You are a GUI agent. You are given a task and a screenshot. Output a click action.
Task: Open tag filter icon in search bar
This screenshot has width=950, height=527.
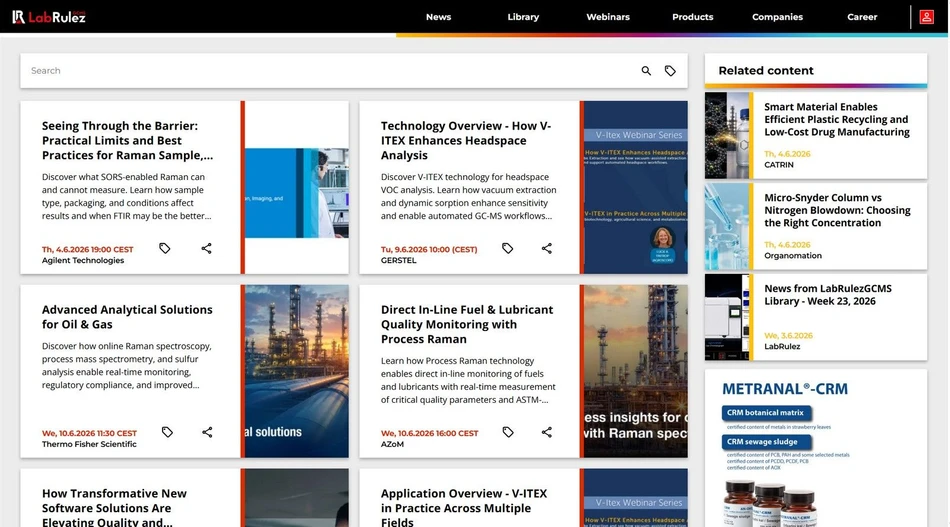(x=670, y=71)
